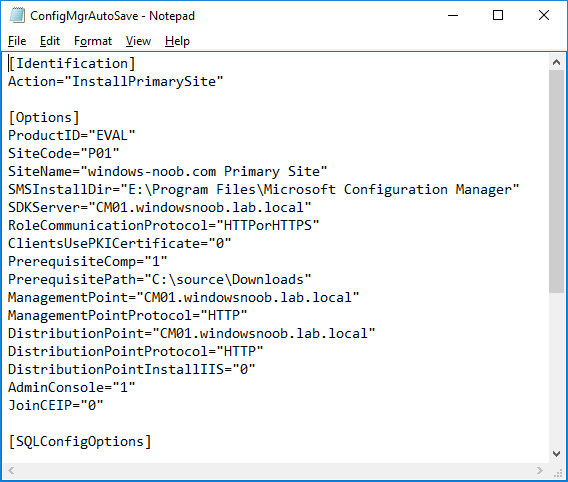
Task: Place cursor in the SiteCode="P01" line
Action: pyautogui.click(x=64, y=153)
